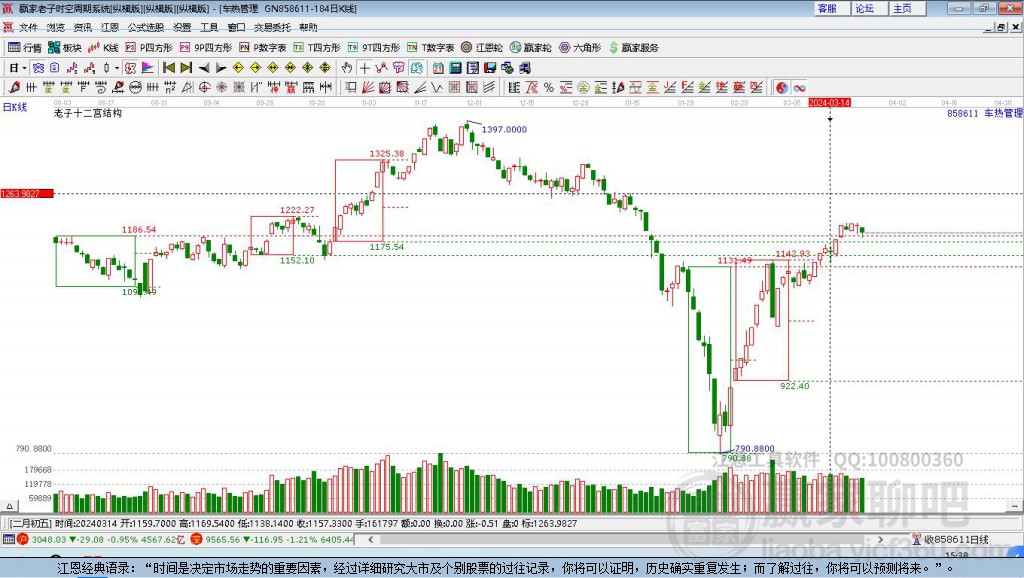Click the 客服 customer service button

coord(831,8)
